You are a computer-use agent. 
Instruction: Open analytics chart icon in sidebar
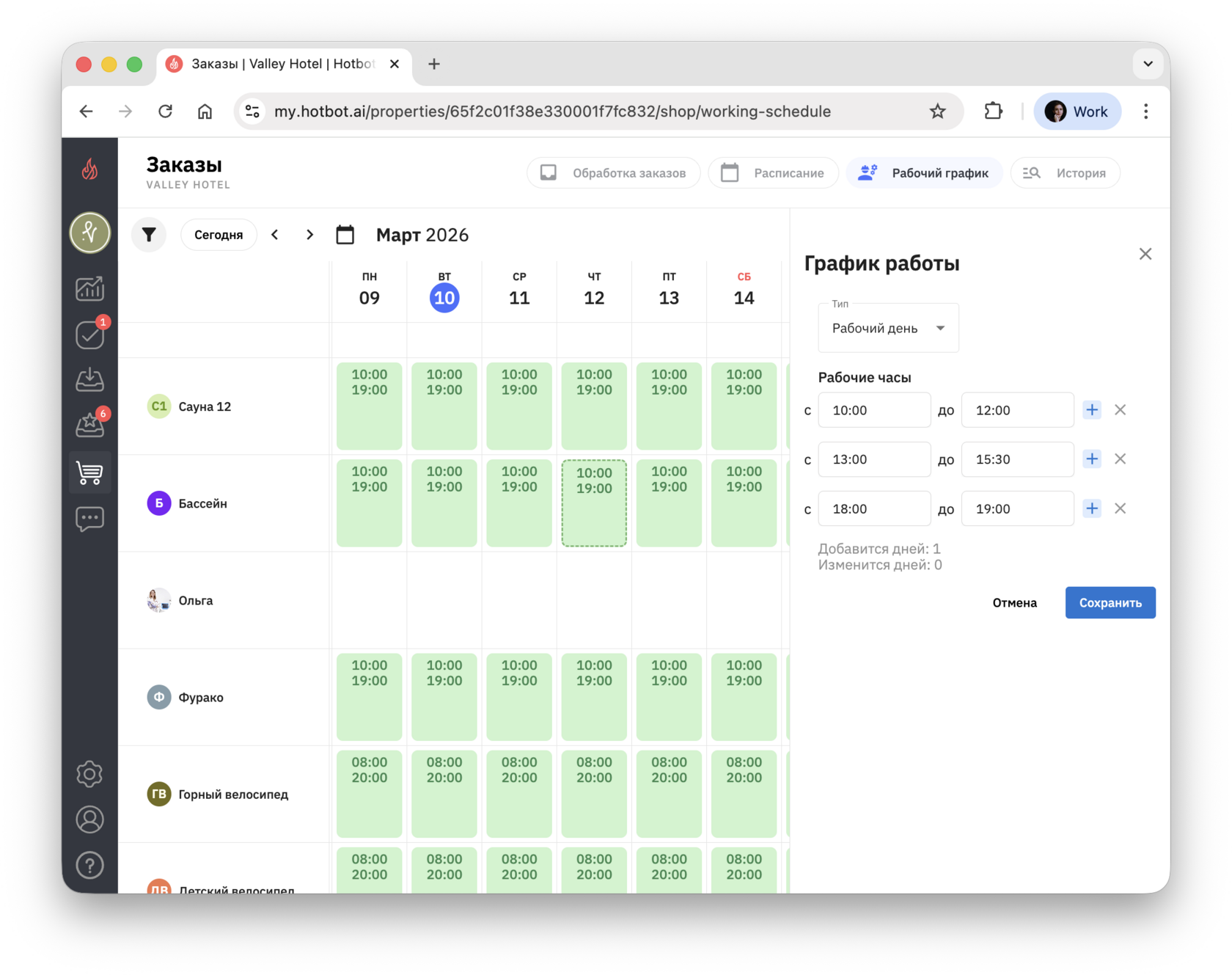tap(89, 288)
